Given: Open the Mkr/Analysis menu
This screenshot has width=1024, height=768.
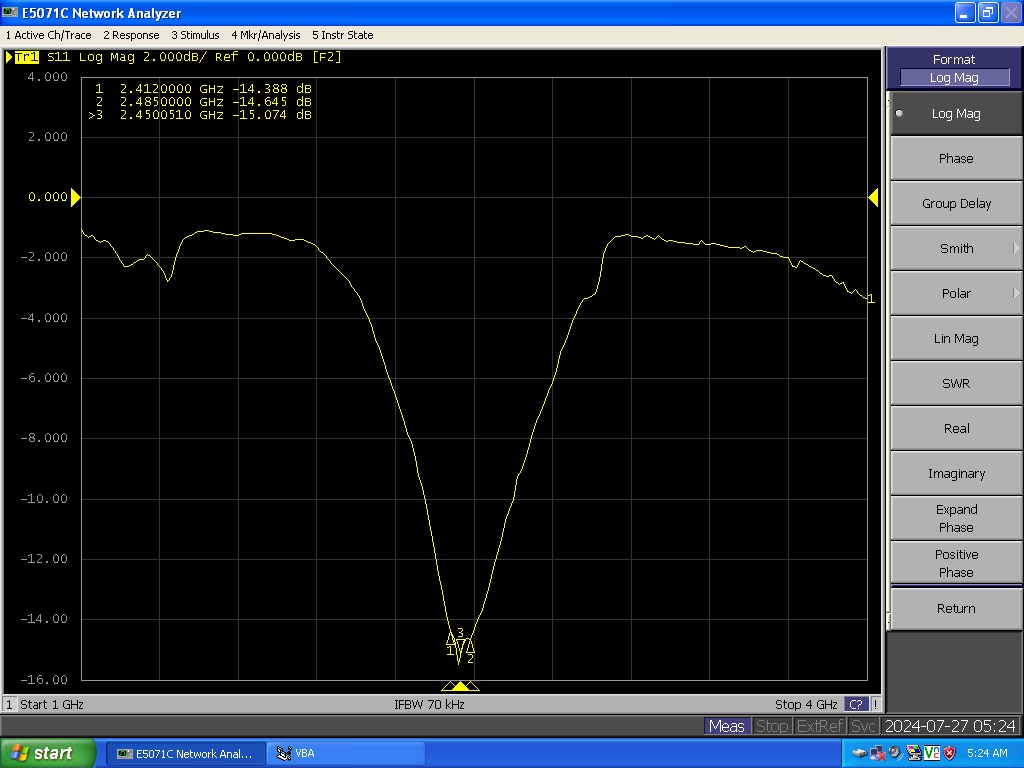Looking at the screenshot, I should tap(266, 35).
